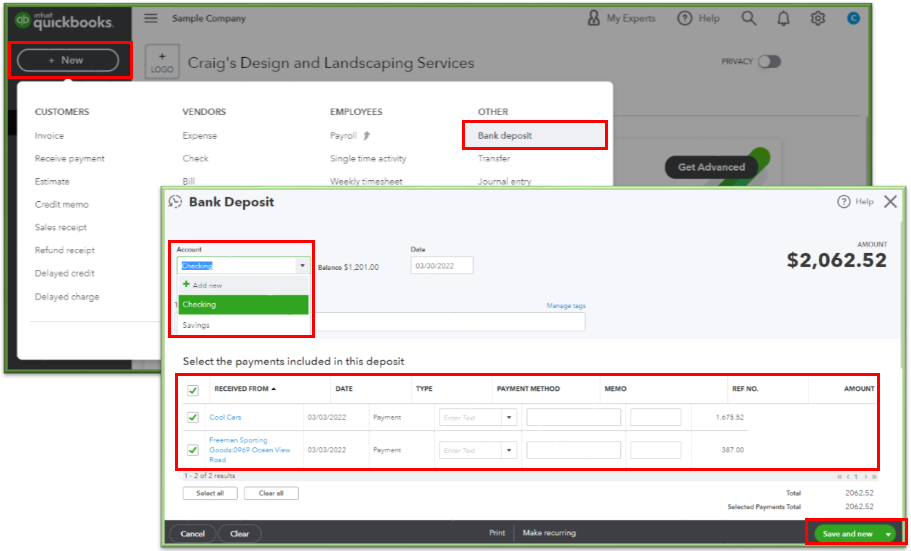
Task: Click Ref No. field for Cool Cars
Action: coord(656,417)
